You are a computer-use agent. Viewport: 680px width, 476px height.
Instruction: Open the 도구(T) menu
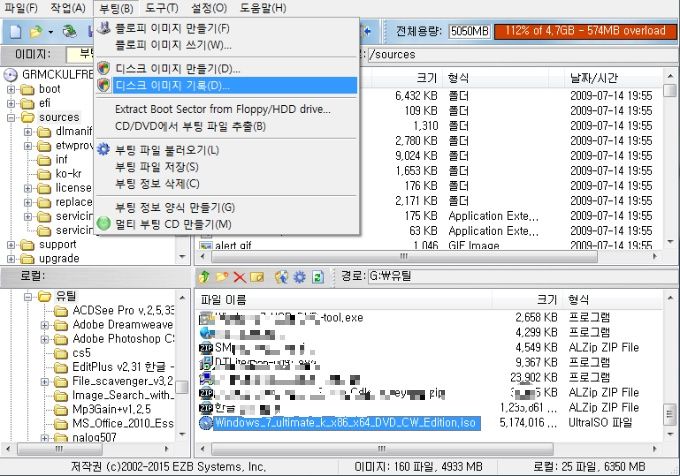point(161,8)
